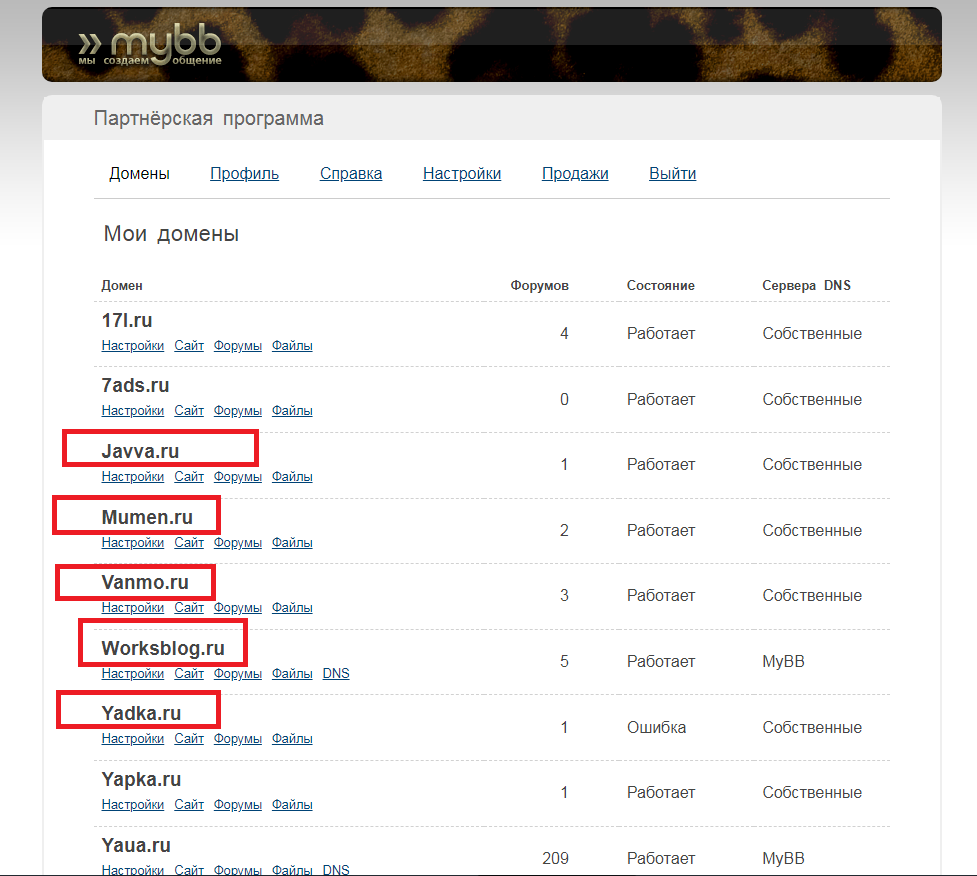This screenshot has width=977, height=876.
Task: Click the Домен column header
Action: point(122,285)
